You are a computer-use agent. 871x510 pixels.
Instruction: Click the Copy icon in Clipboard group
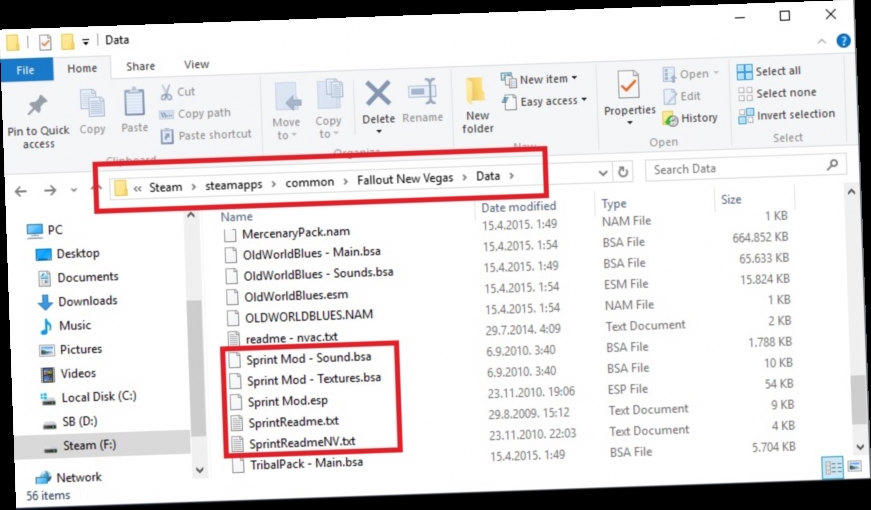[x=92, y=104]
